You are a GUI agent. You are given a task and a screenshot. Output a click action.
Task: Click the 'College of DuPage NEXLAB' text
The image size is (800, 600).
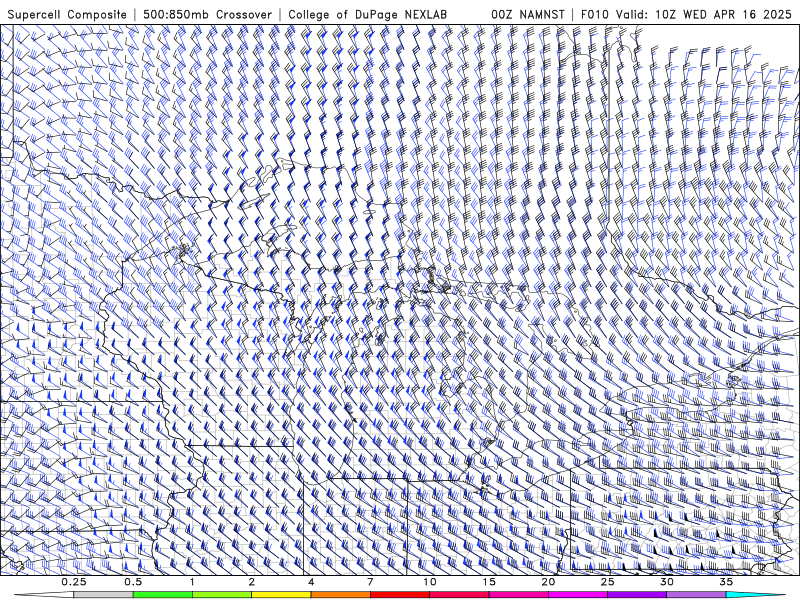click(367, 14)
